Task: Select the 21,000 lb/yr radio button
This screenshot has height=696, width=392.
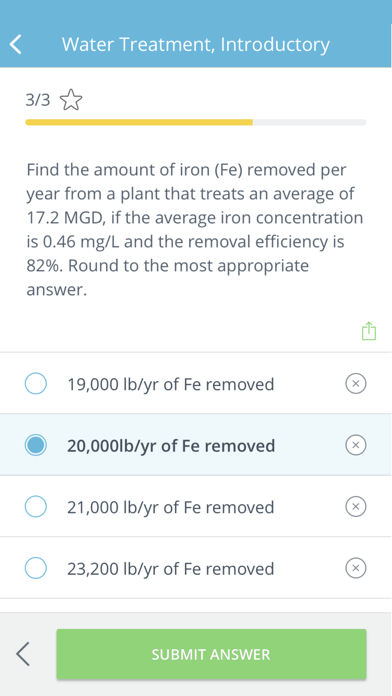Action: pos(36,506)
